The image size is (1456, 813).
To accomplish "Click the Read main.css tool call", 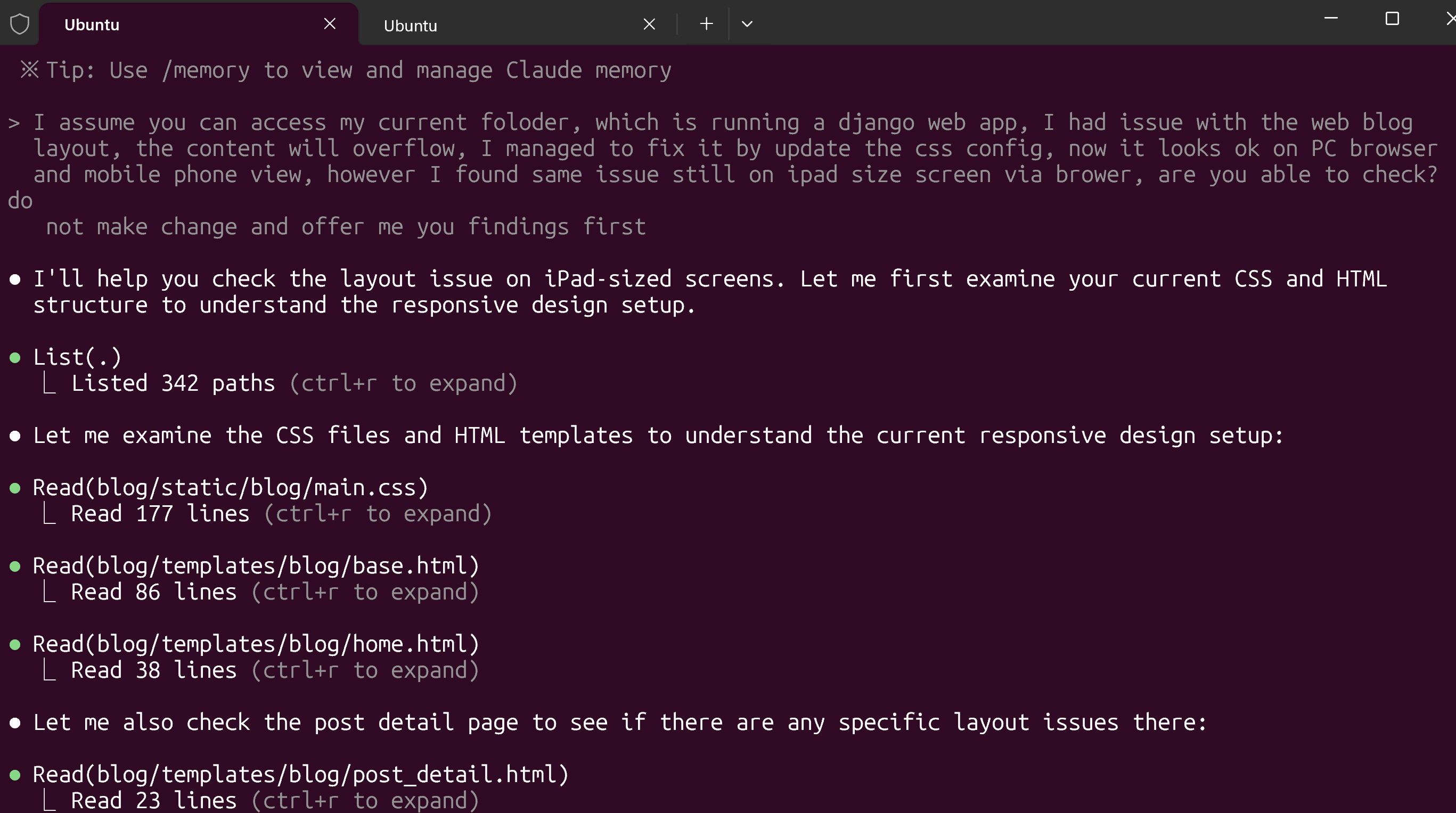I will (230, 488).
